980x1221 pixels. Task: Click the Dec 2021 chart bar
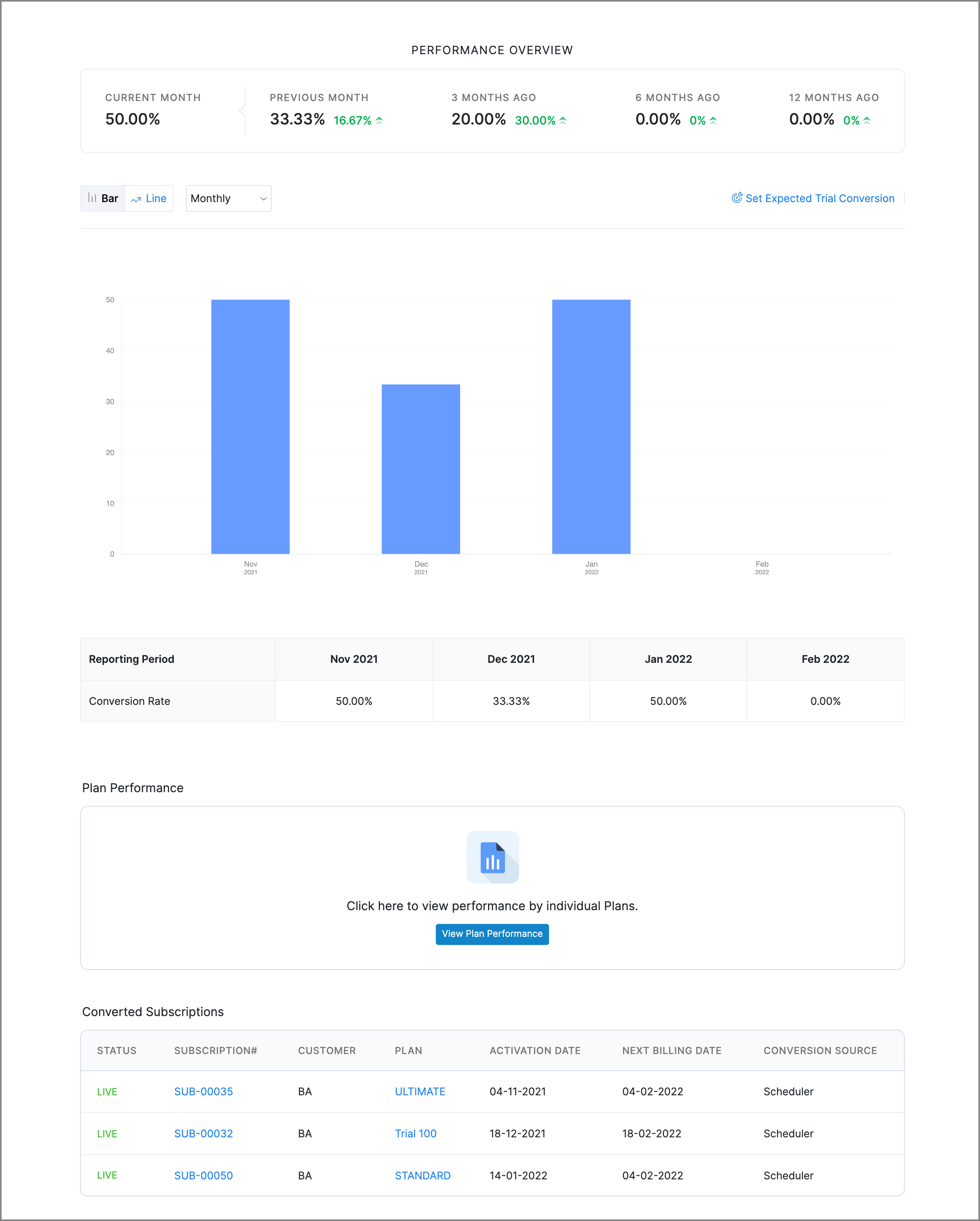coord(420,469)
